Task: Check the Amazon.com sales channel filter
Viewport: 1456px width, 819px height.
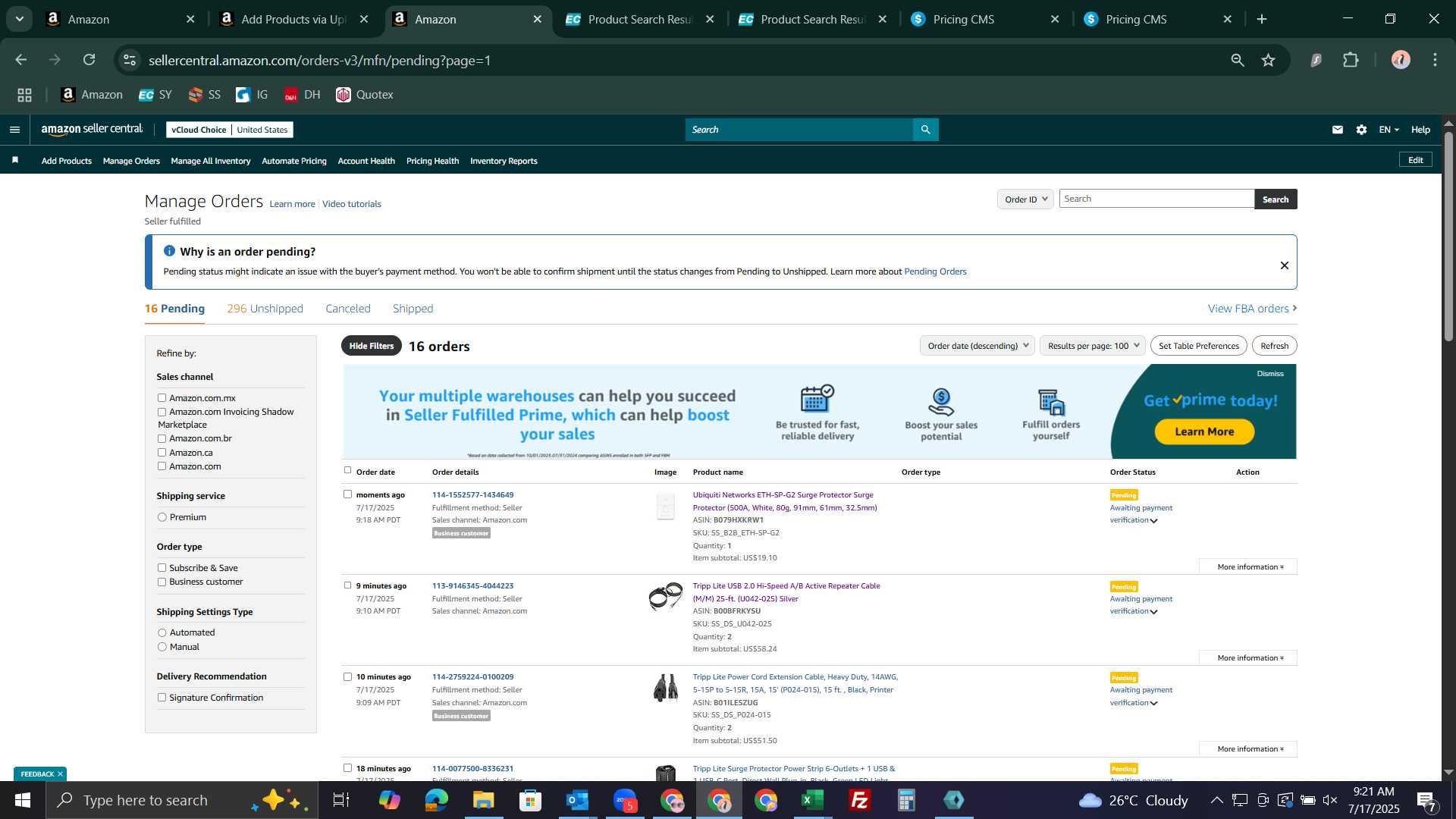Action: coord(162,466)
